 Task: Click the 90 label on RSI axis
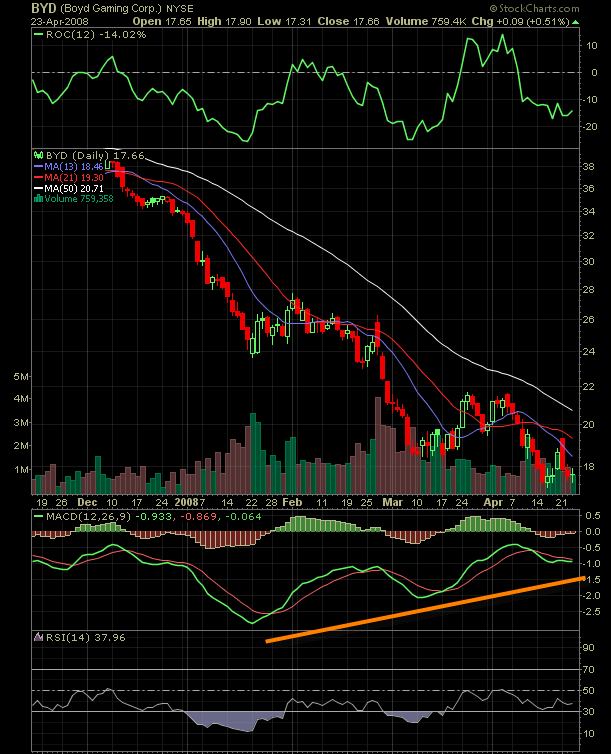[589, 648]
